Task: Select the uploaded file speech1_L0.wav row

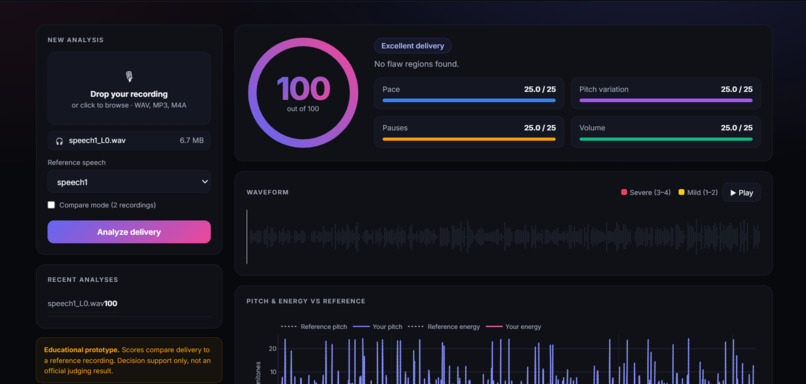Action: (x=129, y=140)
